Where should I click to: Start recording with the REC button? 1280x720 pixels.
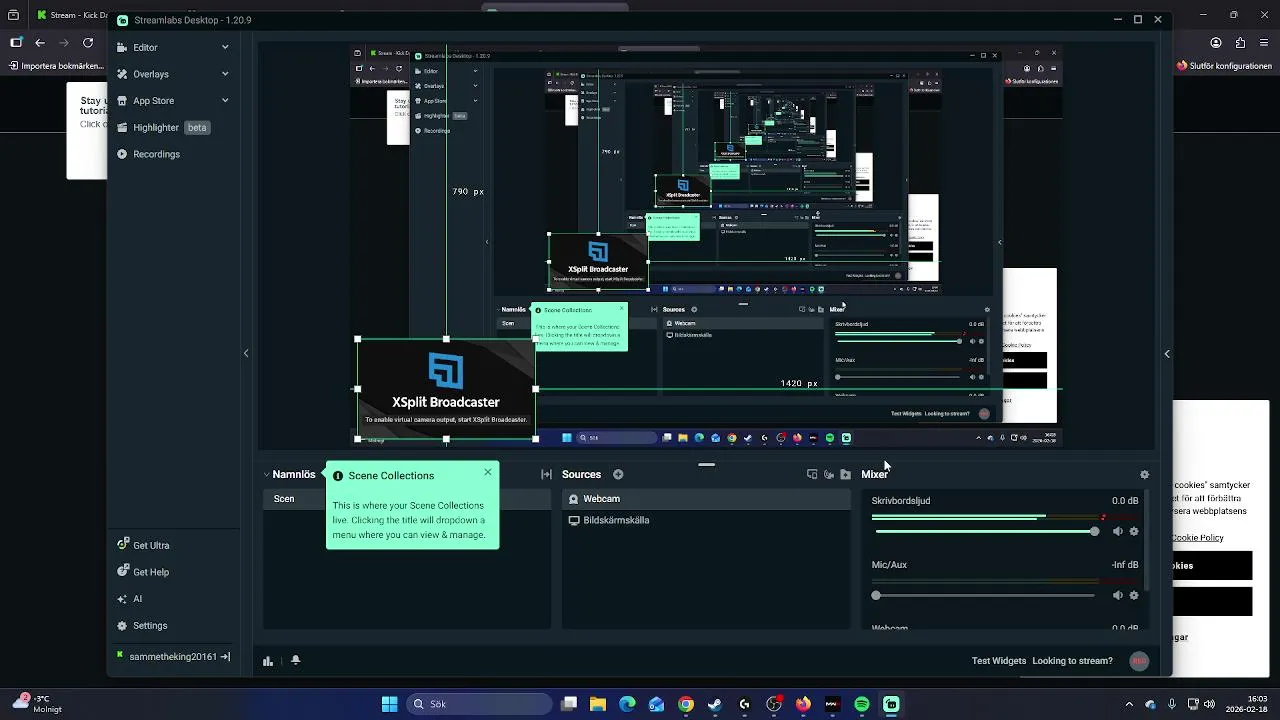point(1139,661)
